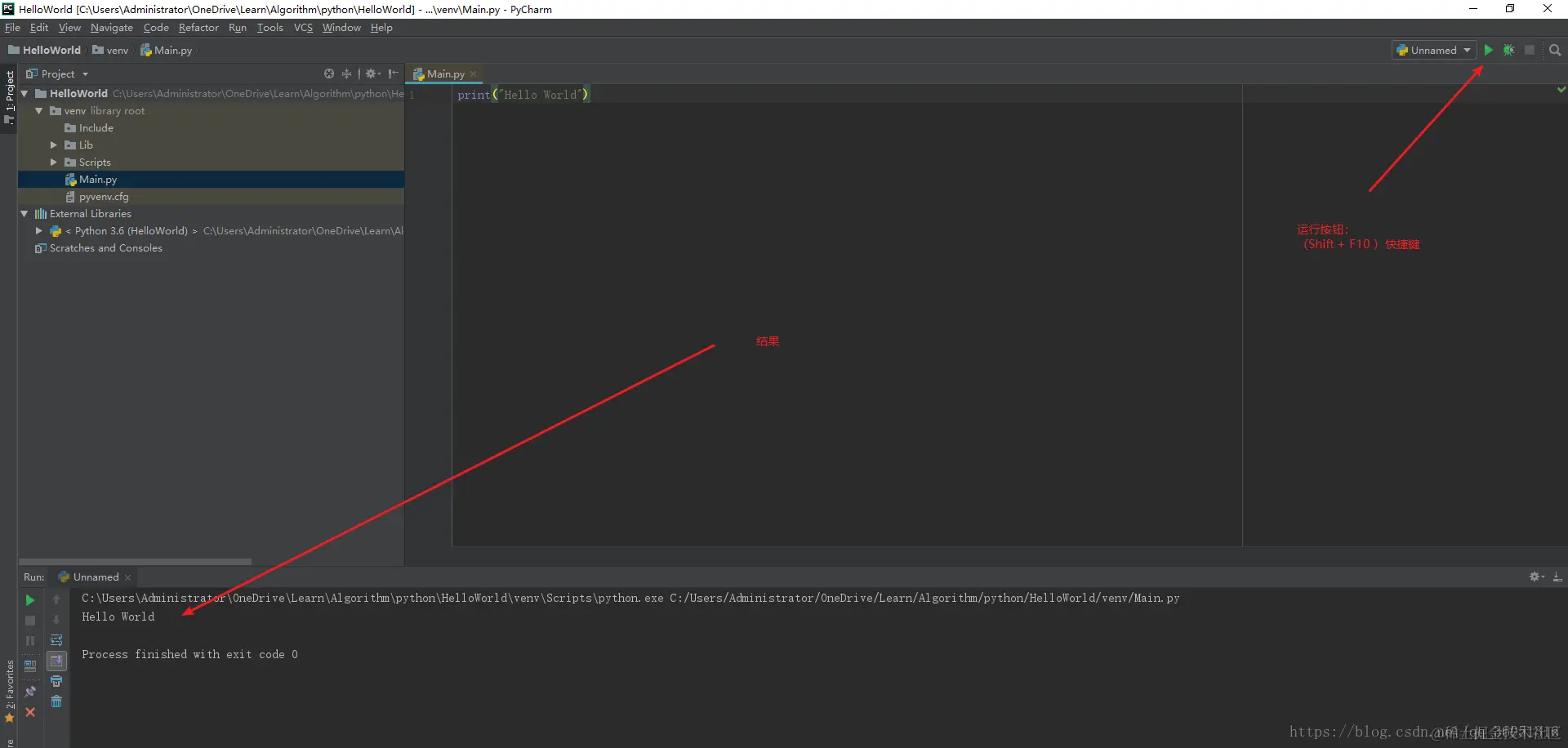Close the Run panel with the red X
This screenshot has width=1568, height=748.
coord(30,712)
